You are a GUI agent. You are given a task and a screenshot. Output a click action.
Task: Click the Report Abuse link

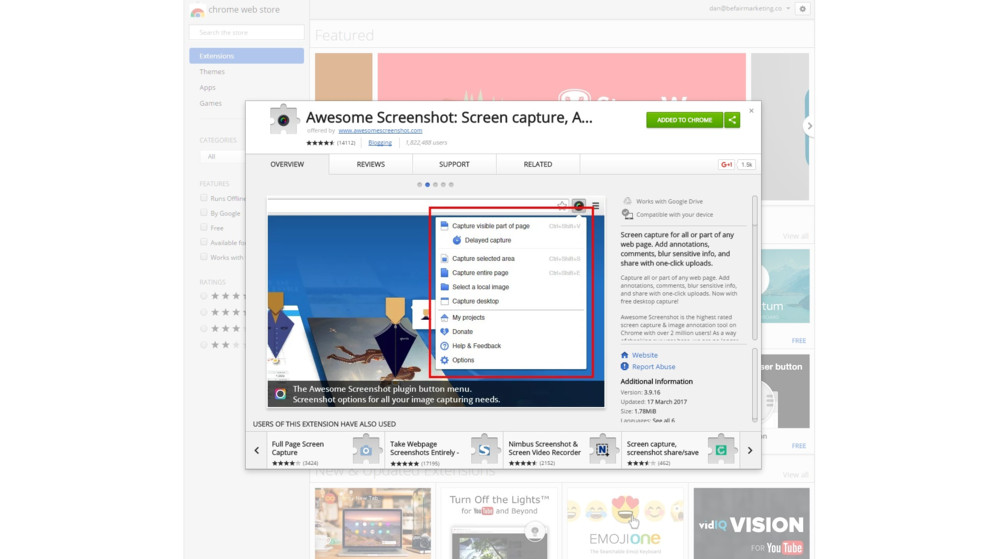654,367
